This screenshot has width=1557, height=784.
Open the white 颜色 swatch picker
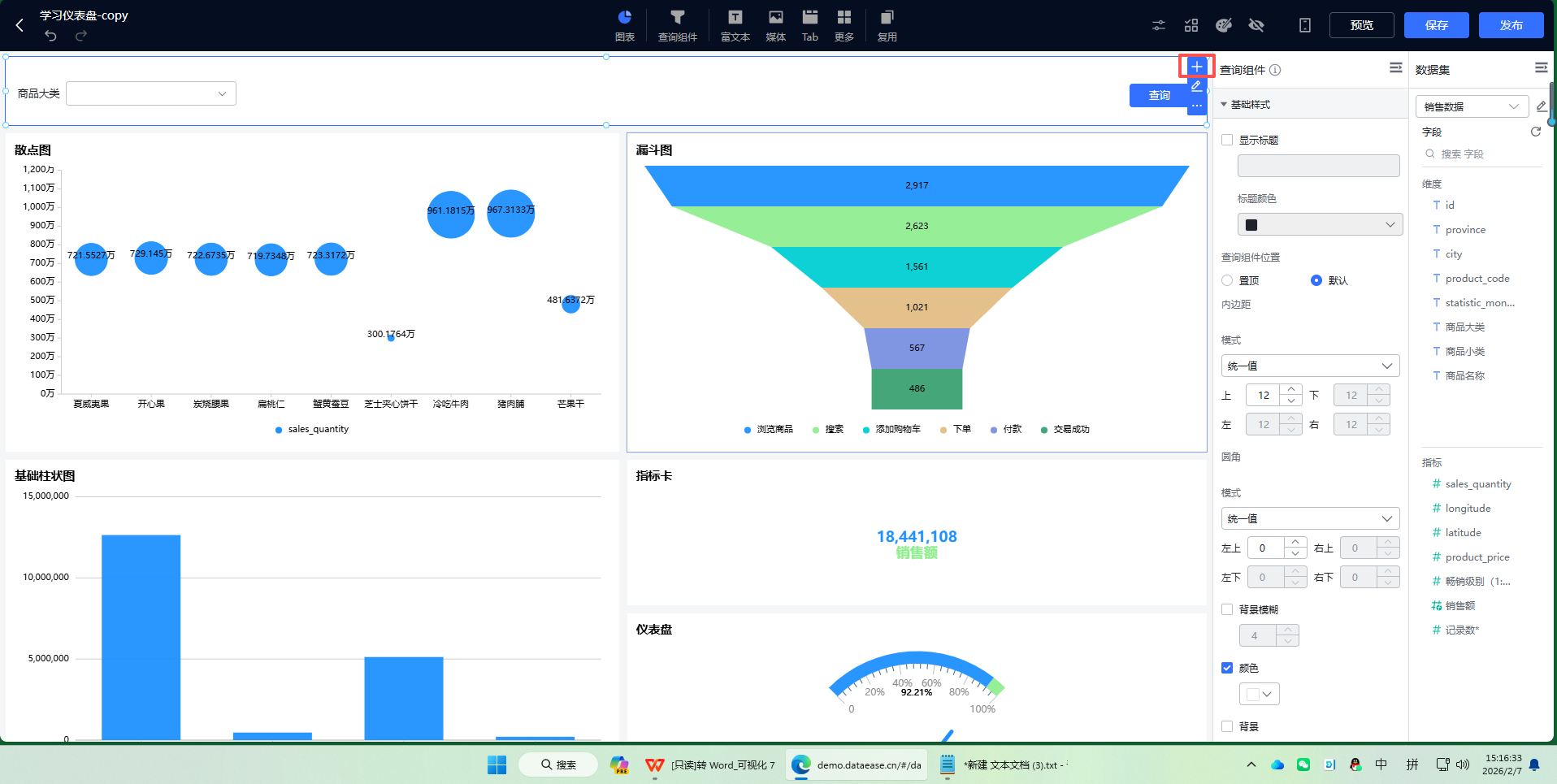1260,694
